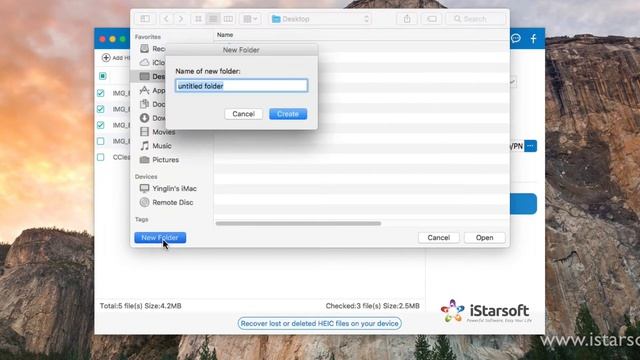Click the Add HEIC plus icon
640x360 pixels.
click(x=106, y=58)
